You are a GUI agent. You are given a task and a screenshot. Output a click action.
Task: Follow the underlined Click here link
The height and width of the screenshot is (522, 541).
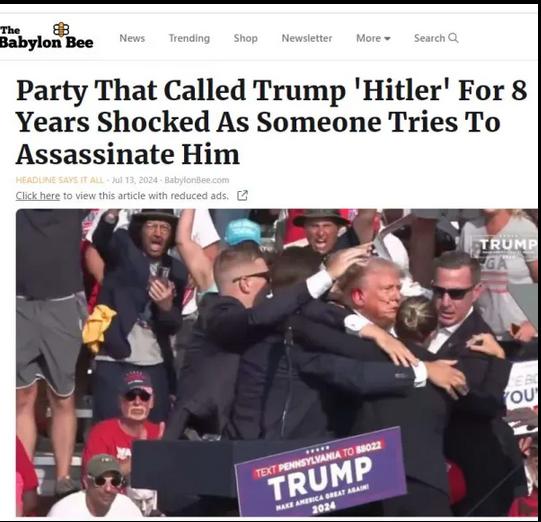tap(38, 196)
